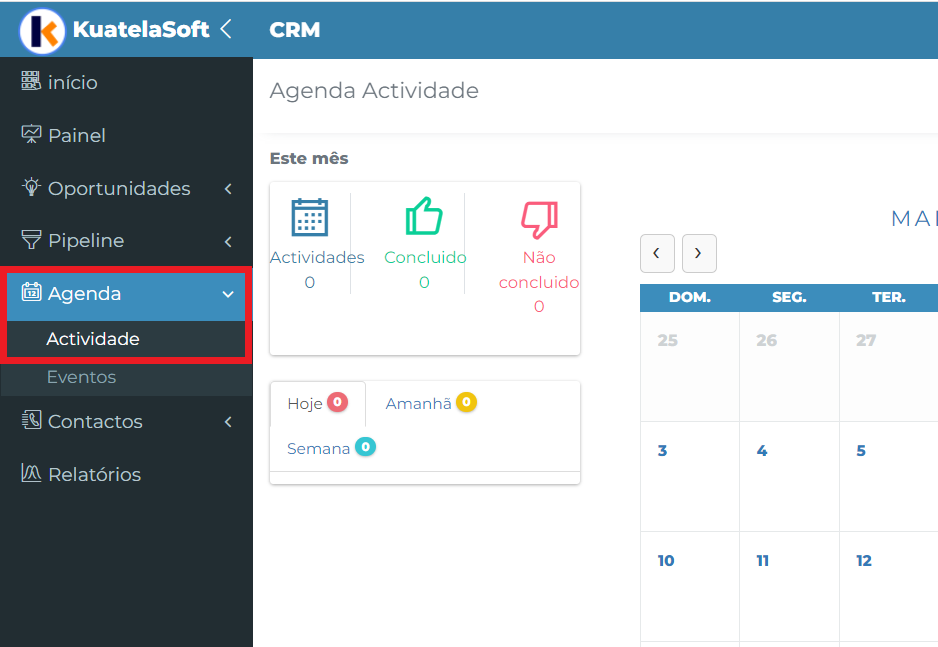Click the Contactos phonebook icon
Image resolution: width=938 pixels, height=647 pixels.
pos(31,420)
